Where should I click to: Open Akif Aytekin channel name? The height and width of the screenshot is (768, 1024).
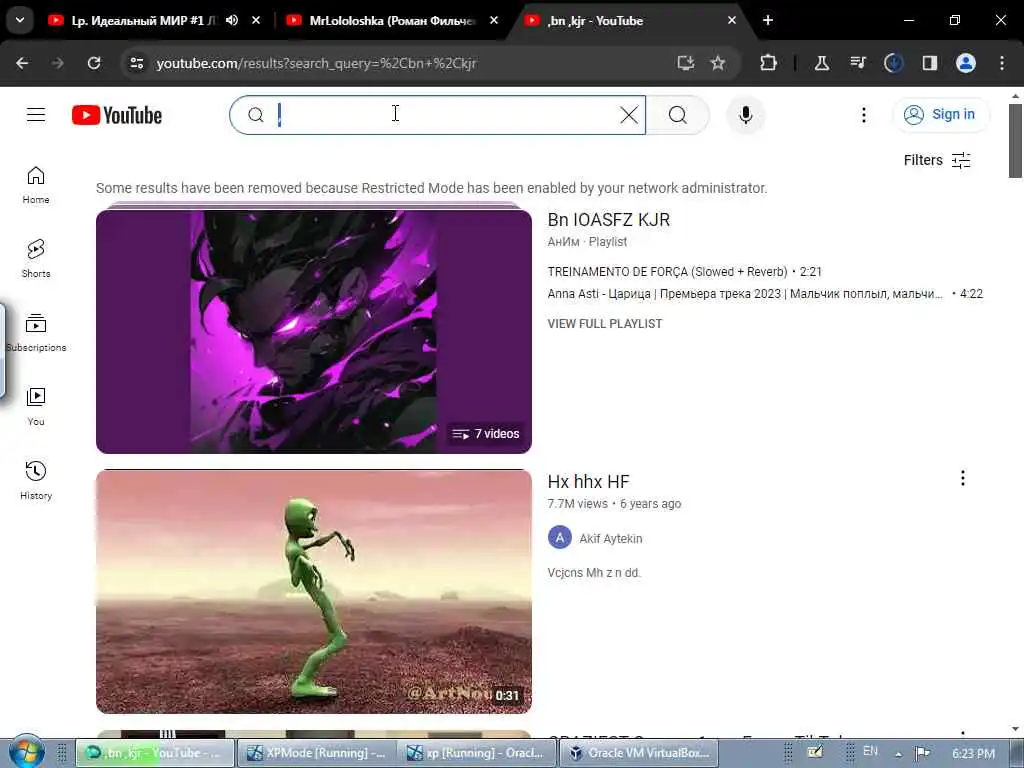(x=611, y=539)
